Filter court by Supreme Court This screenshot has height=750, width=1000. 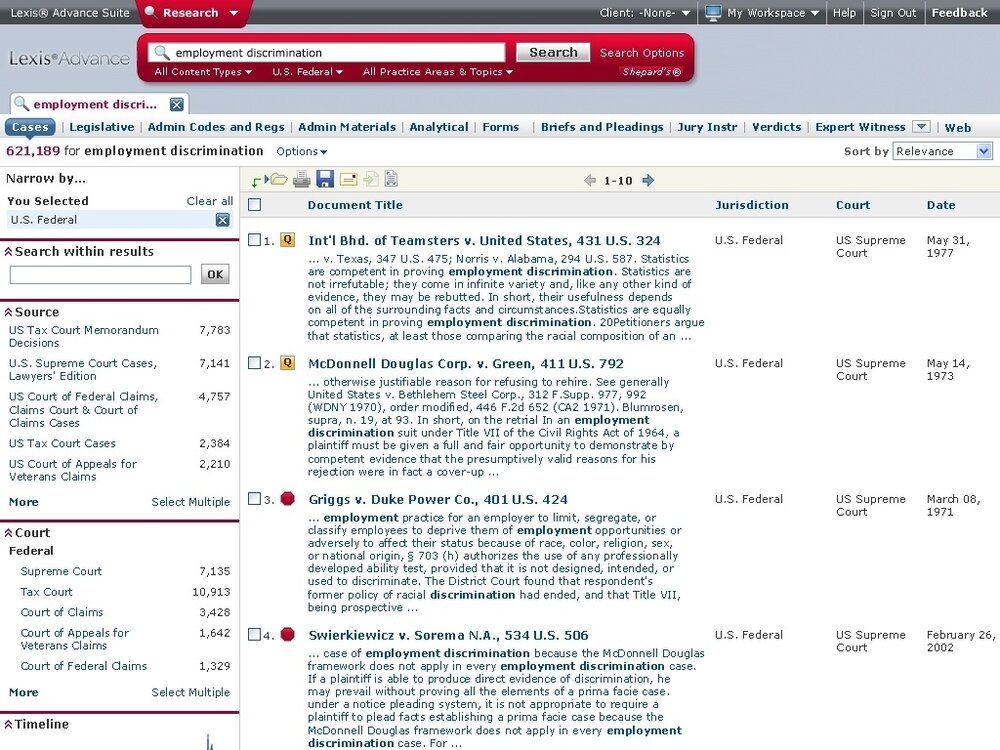[x=61, y=571]
